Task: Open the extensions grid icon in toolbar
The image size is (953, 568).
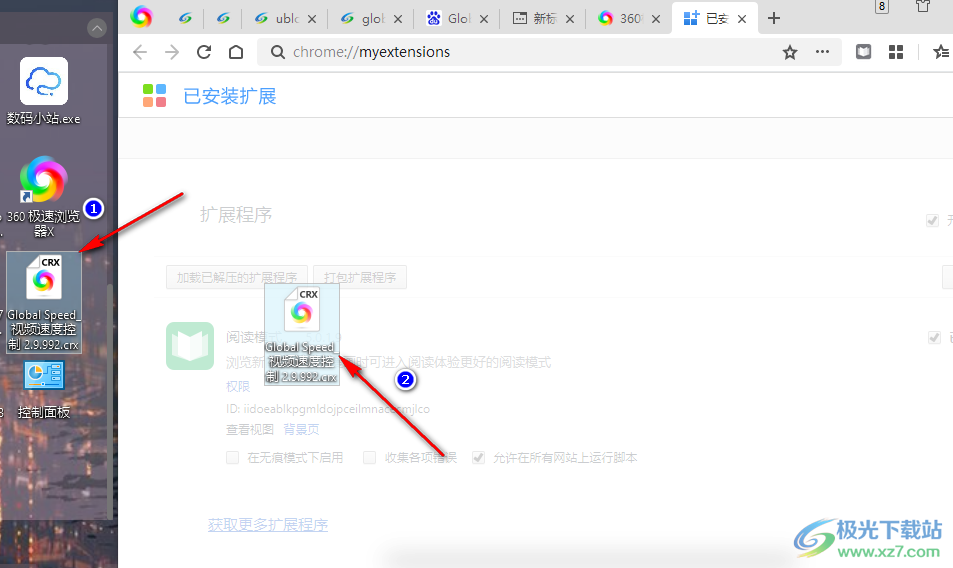Action: click(895, 52)
